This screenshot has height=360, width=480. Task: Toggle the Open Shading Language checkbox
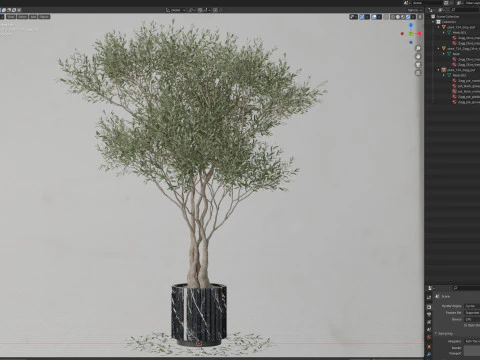tap(466, 325)
